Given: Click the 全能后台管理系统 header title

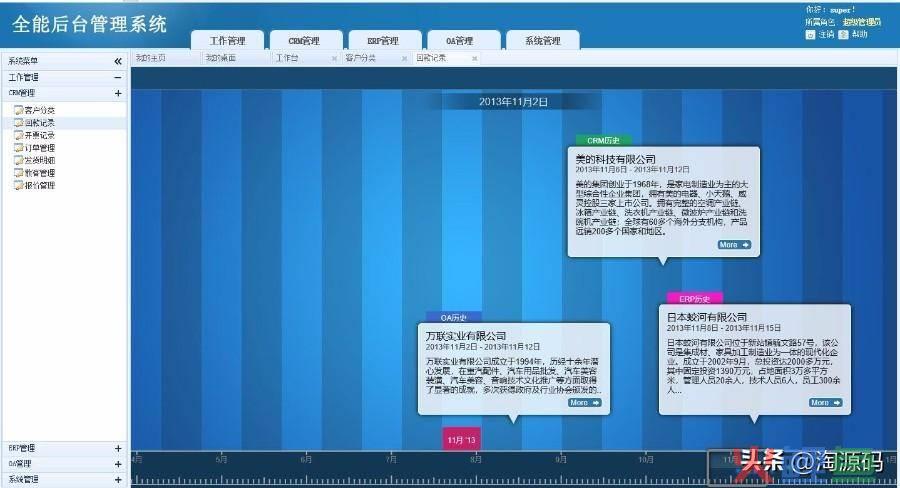Looking at the screenshot, I should (90, 24).
